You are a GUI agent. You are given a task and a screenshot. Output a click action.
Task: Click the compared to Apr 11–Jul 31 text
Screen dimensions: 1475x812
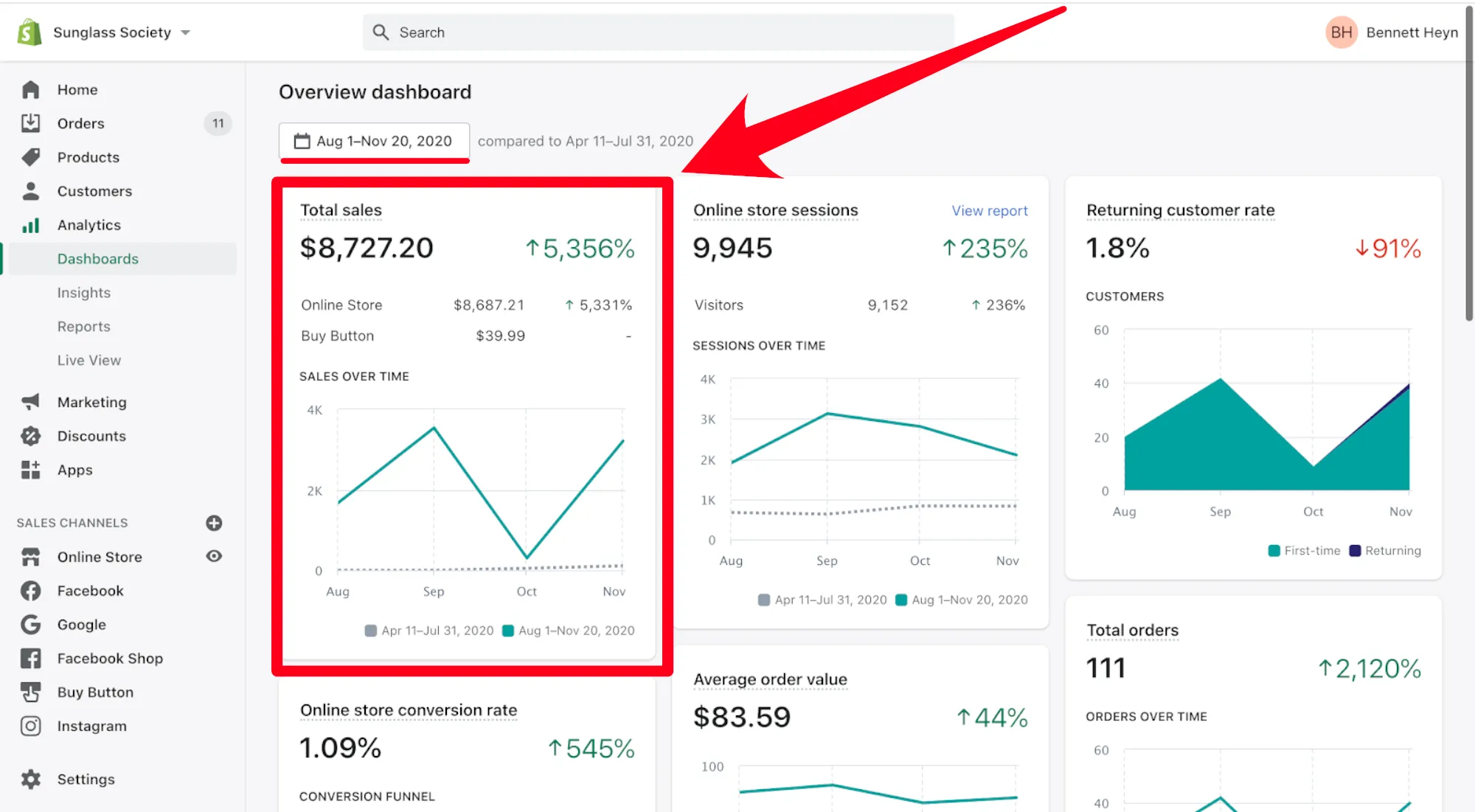[x=586, y=141]
